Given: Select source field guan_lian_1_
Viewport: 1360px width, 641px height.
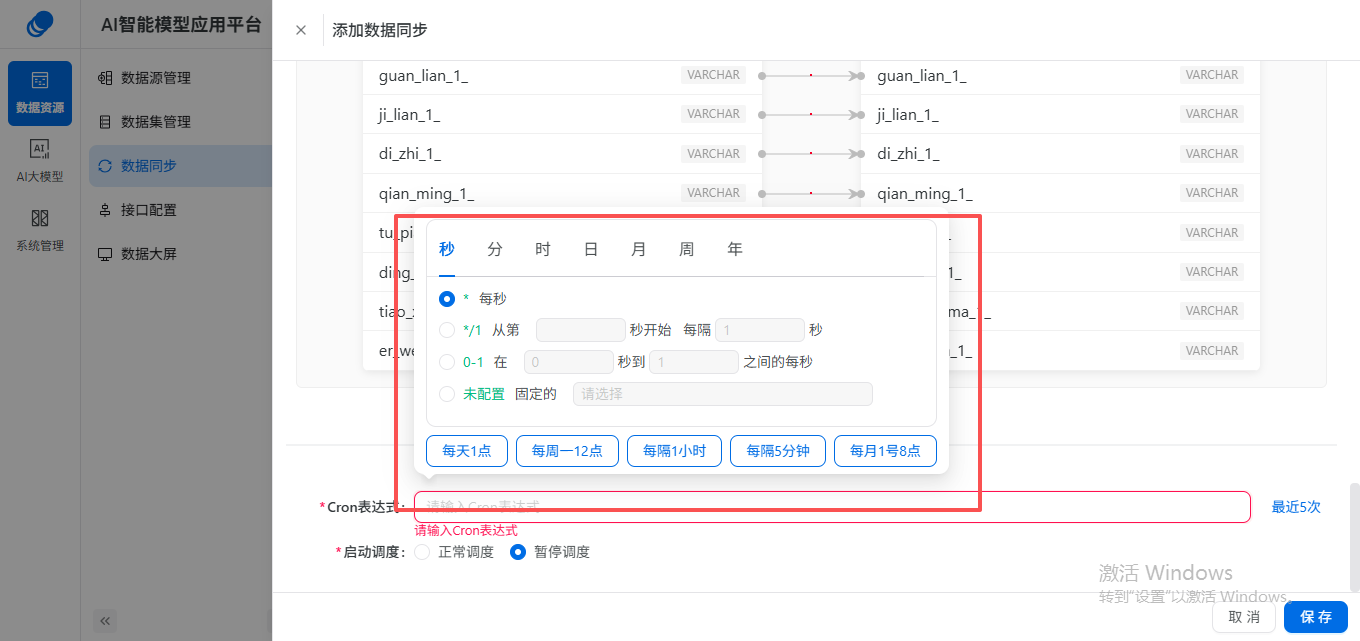Looking at the screenshot, I should click(x=424, y=75).
